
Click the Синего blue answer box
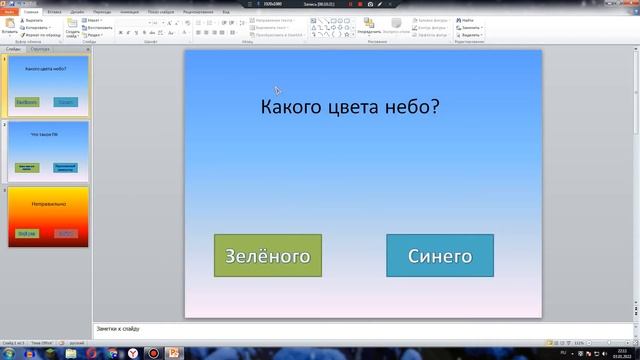coord(440,256)
